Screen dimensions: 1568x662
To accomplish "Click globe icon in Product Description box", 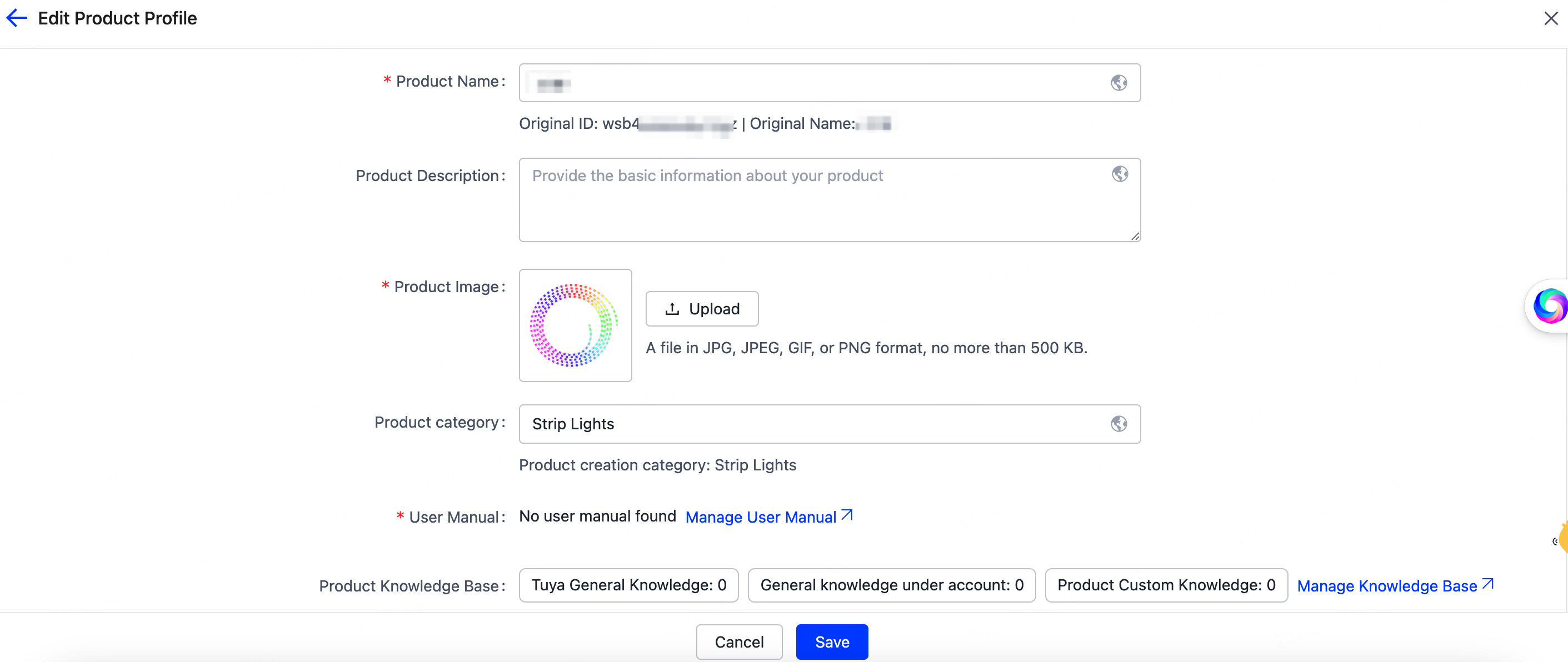I will pyautogui.click(x=1120, y=174).
